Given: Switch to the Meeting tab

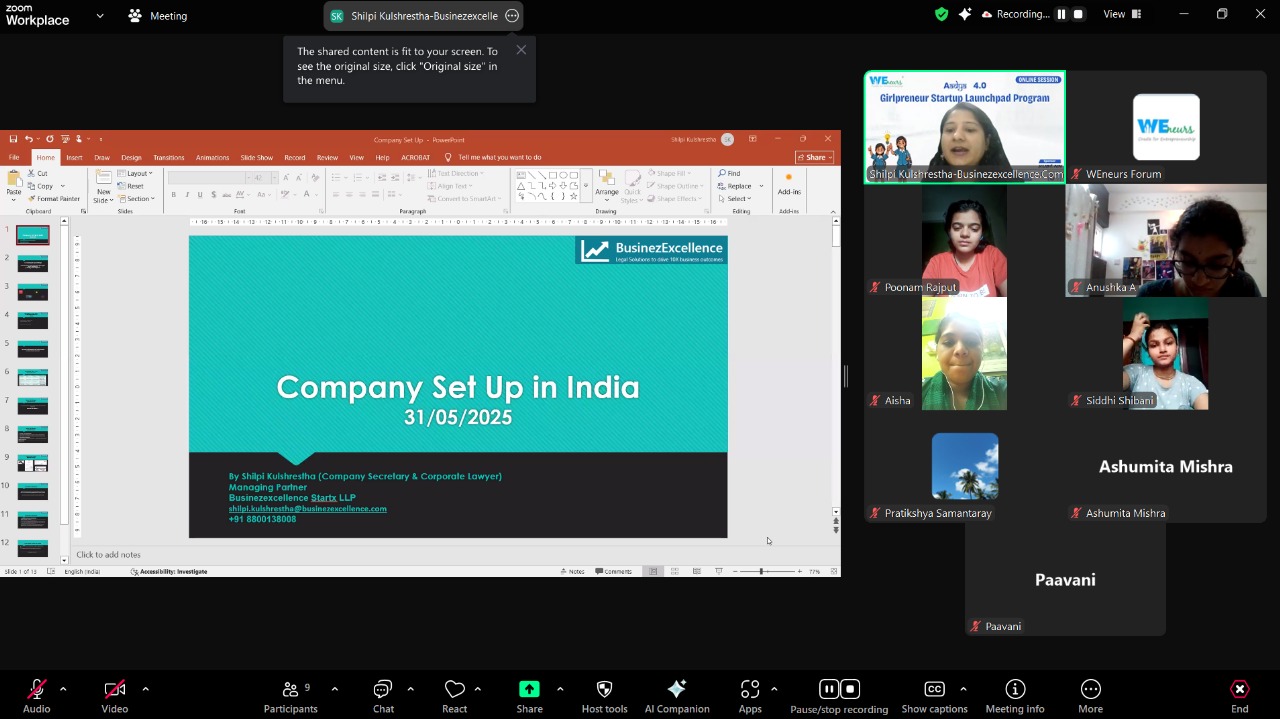Looking at the screenshot, I should click(x=158, y=16).
